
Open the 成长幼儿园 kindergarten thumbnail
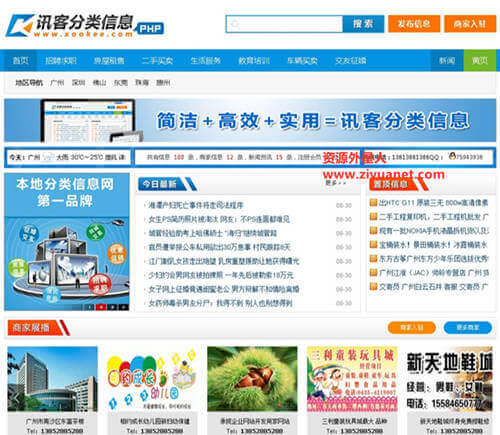point(152,379)
